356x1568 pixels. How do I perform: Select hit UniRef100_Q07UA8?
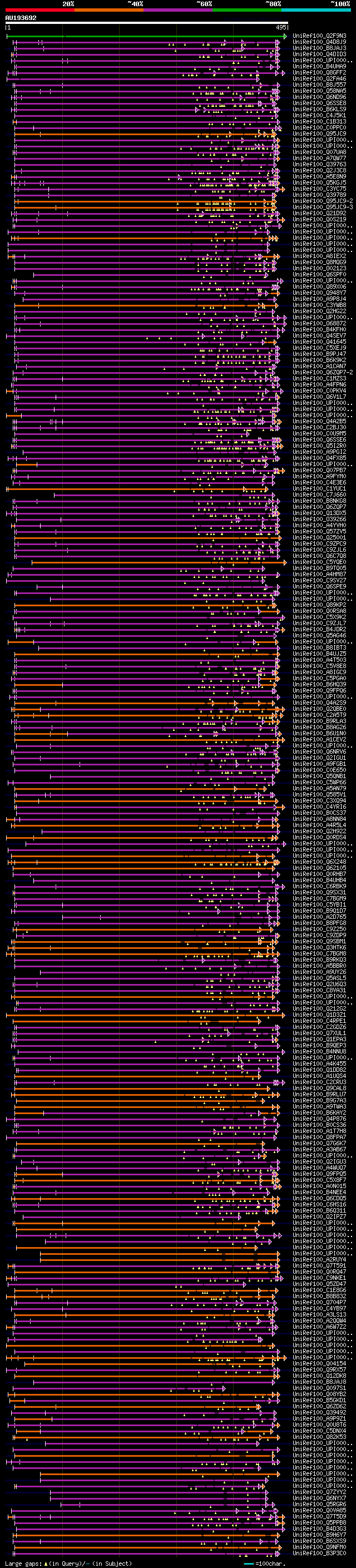point(319,152)
